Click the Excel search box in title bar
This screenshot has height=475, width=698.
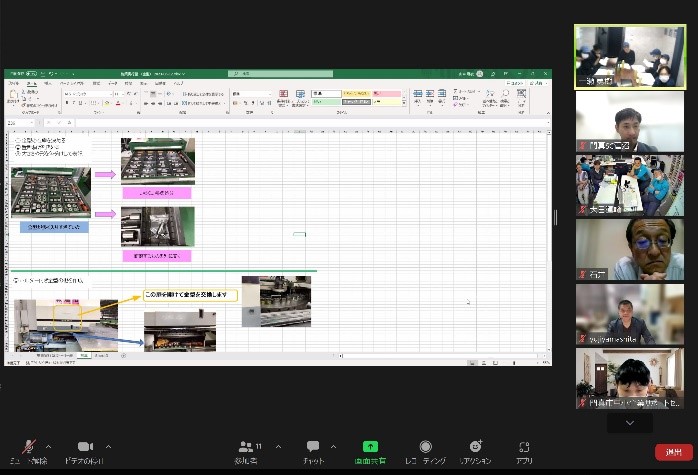(280, 73)
